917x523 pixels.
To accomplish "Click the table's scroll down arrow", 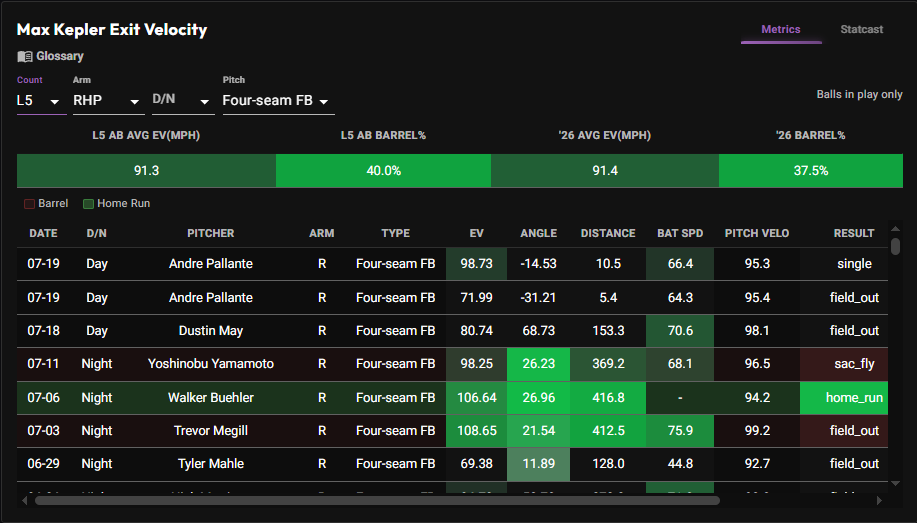I will 895,483.
